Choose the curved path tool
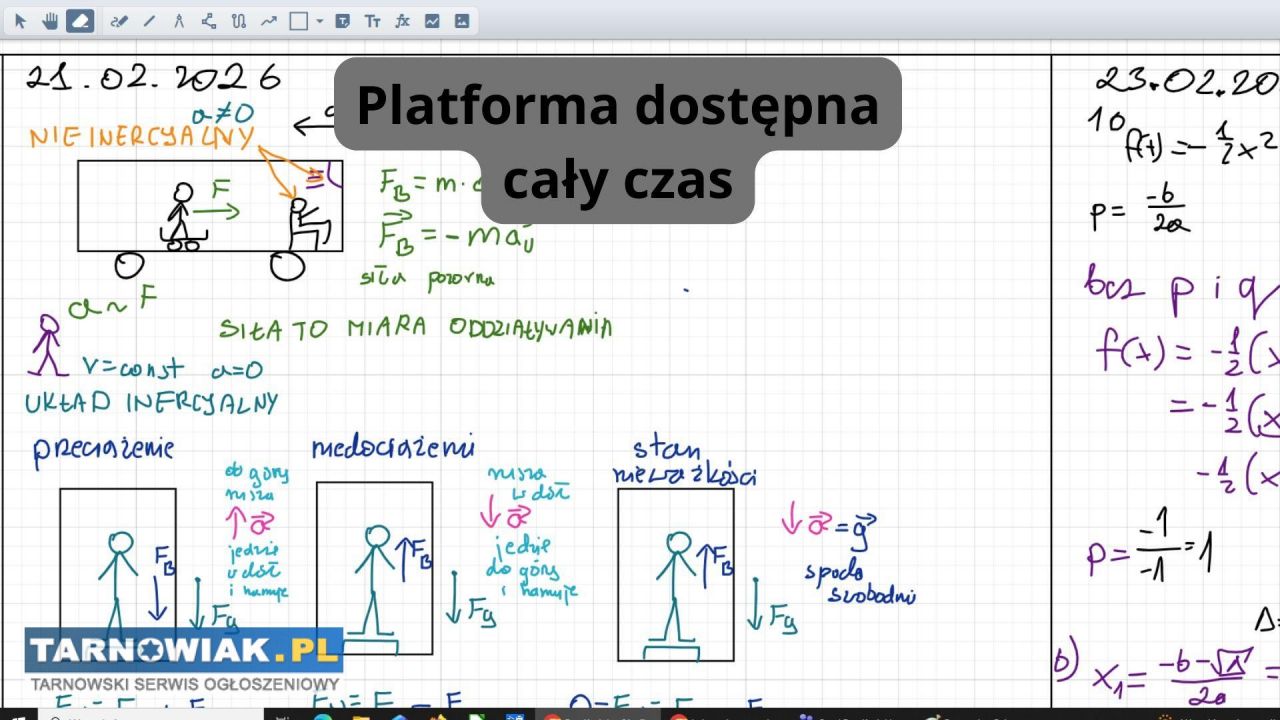Screen dimensions: 1280x720 238,20
